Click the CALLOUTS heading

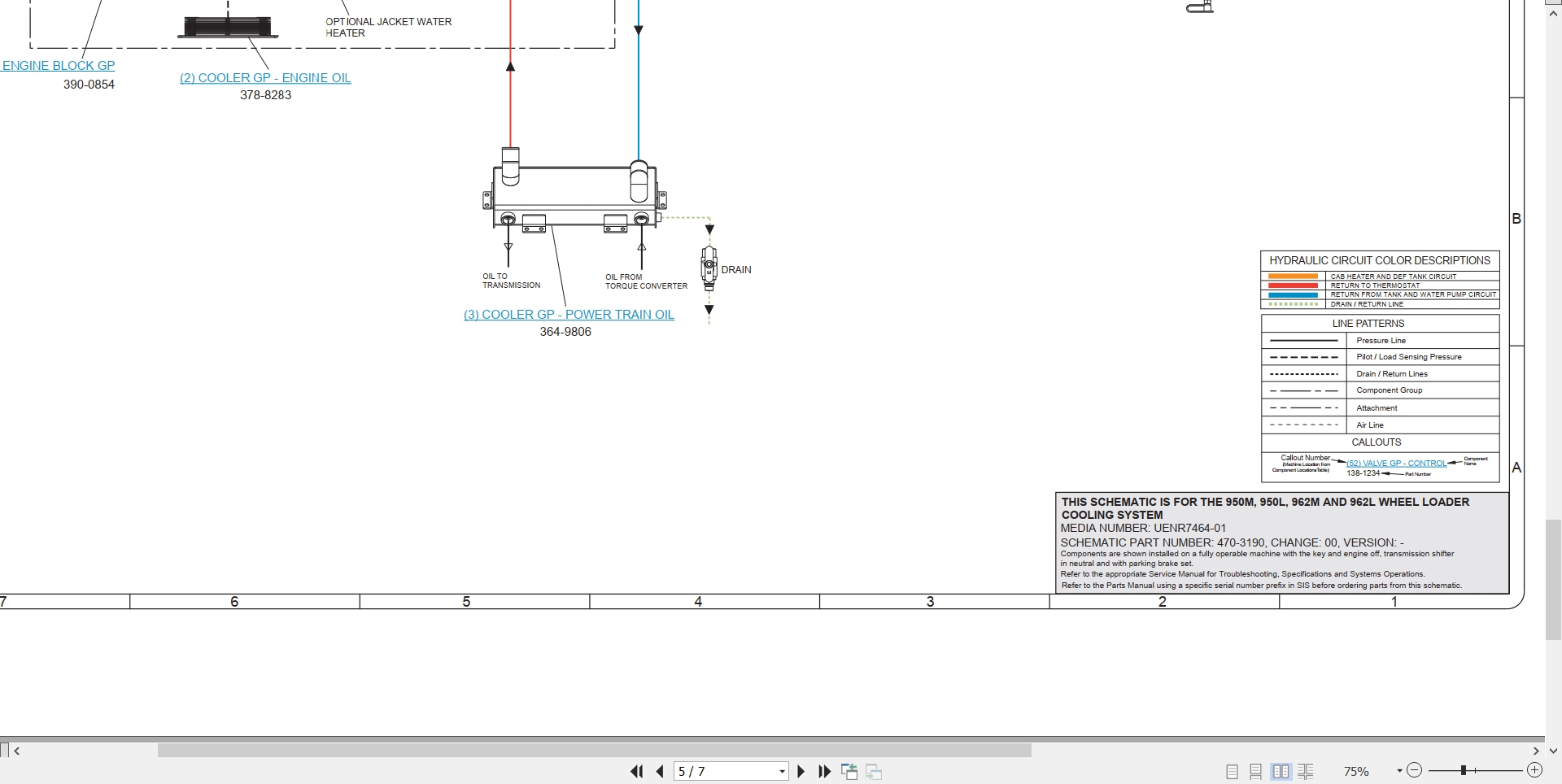(1377, 442)
